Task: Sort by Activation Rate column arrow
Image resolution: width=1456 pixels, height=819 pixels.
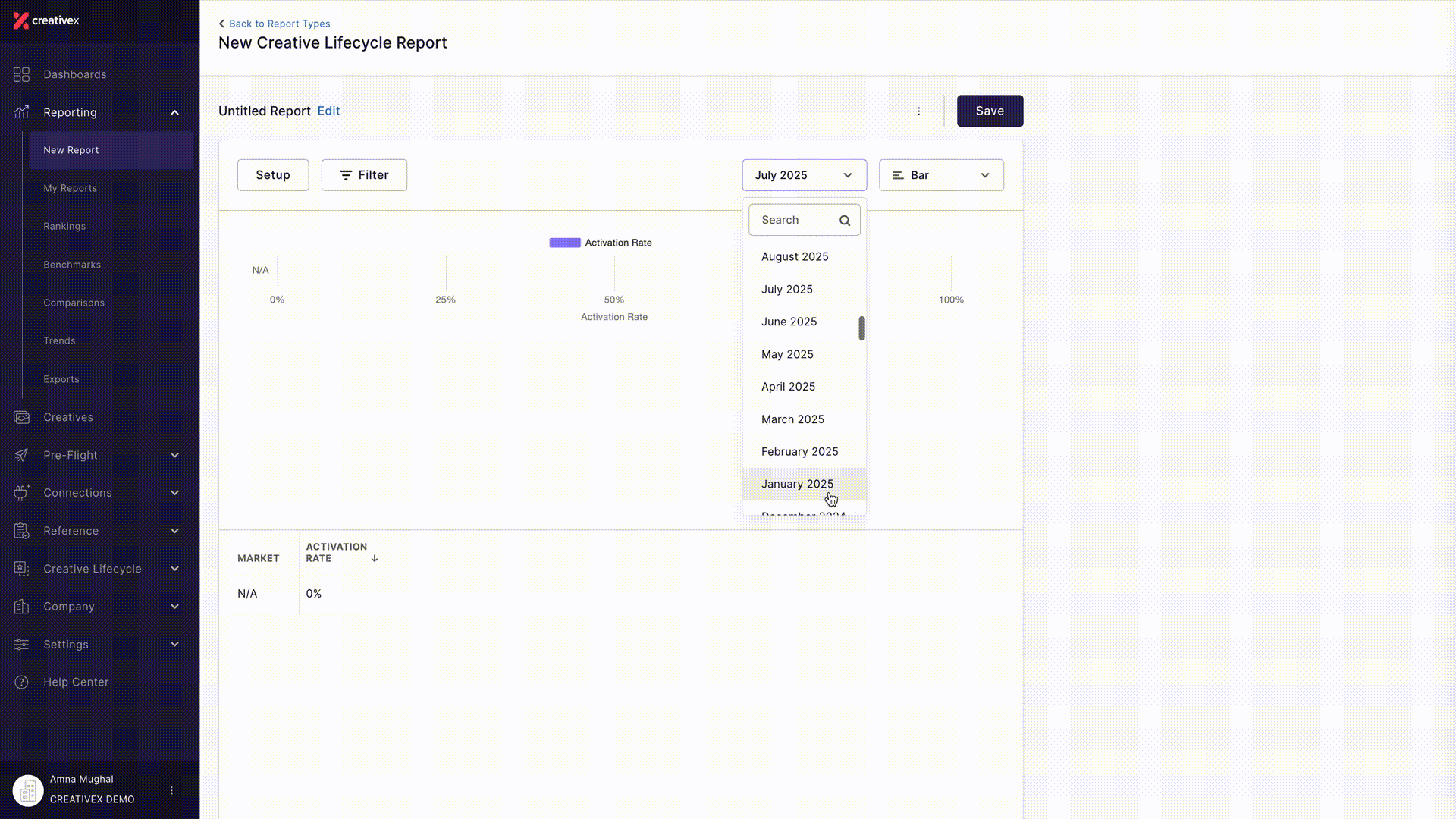Action: pos(375,558)
